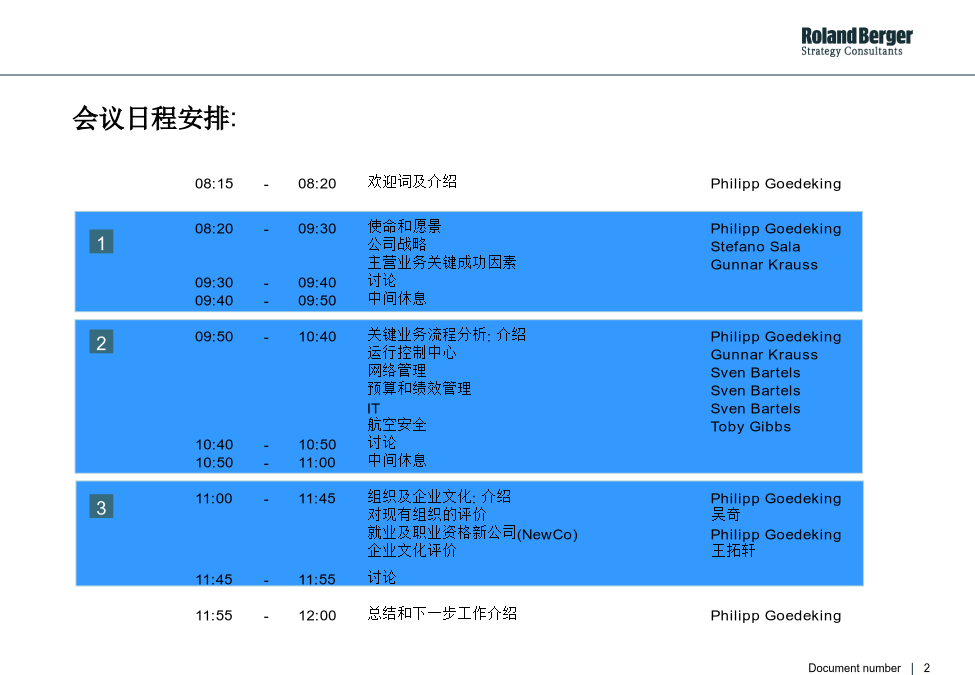Image resolution: width=975 pixels, height=675 pixels.
Task: Select Gunnar Krauss beside 主营业务关键成功因素
Action: point(764,265)
